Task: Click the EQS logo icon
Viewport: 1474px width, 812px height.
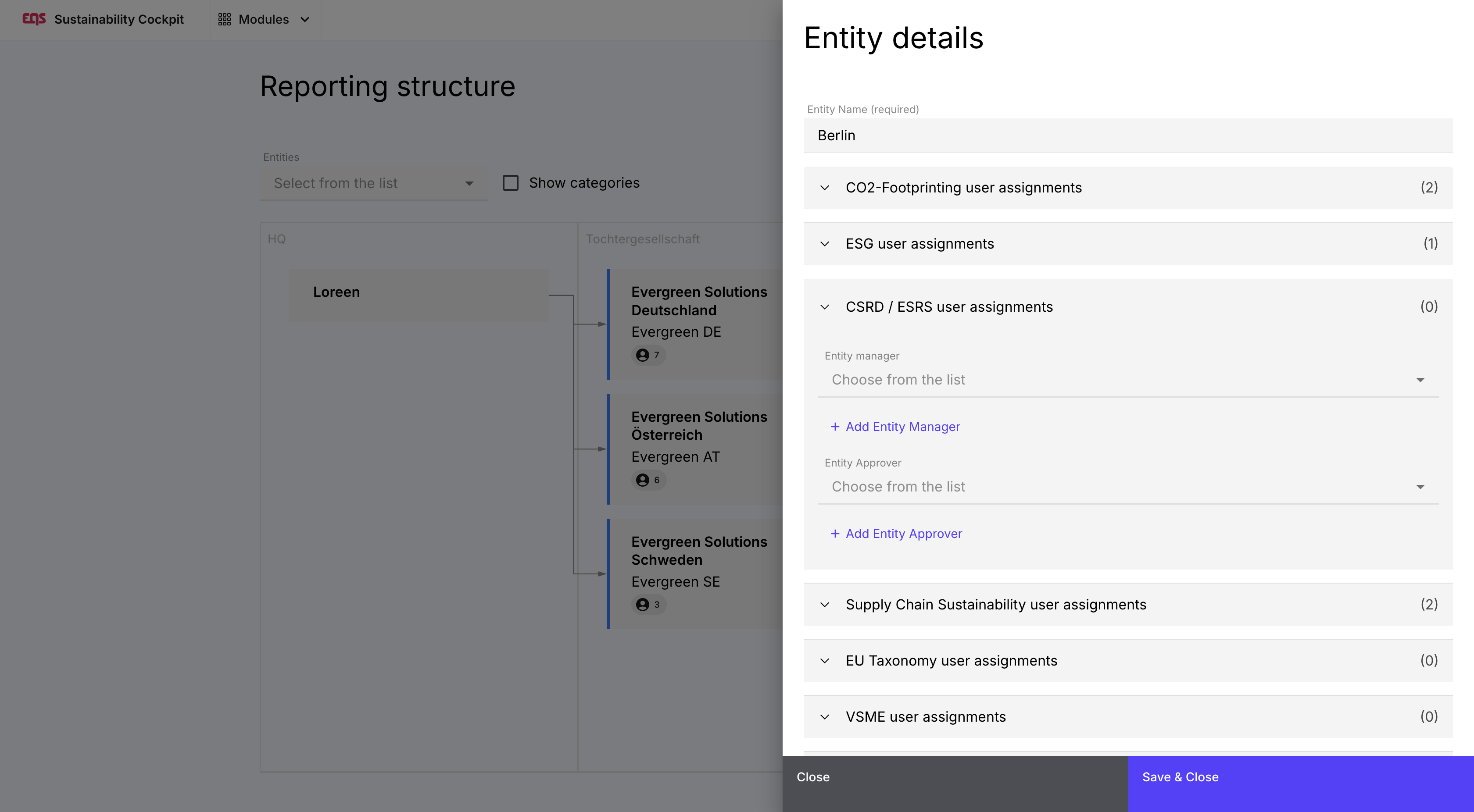Action: pos(34,19)
